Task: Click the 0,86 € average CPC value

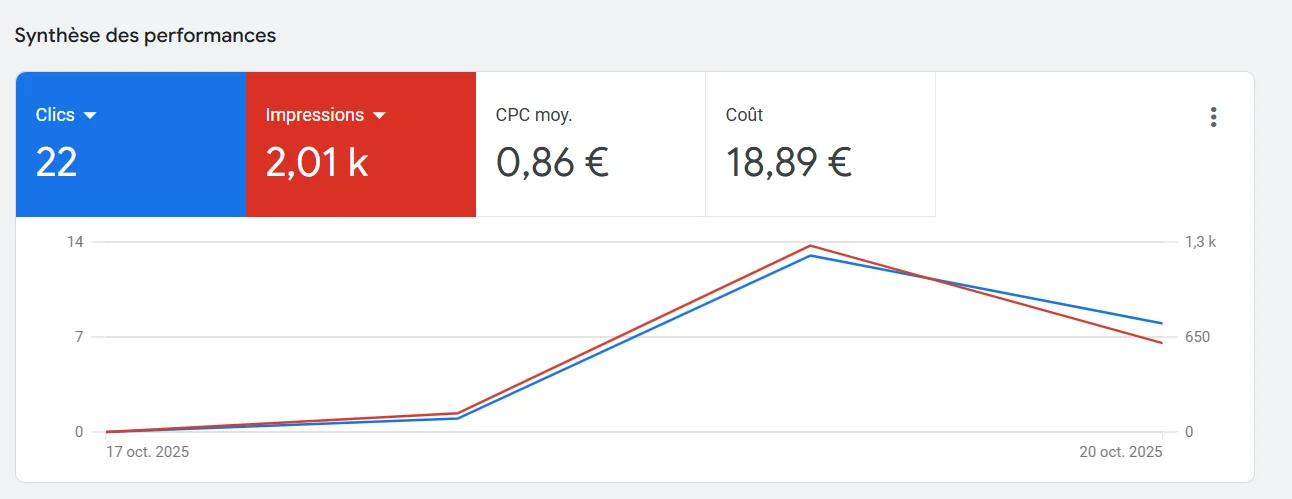Action: click(x=552, y=162)
